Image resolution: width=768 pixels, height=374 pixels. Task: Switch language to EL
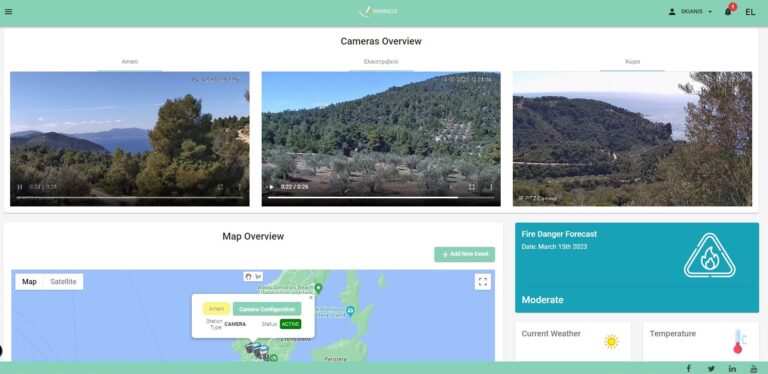coord(750,12)
